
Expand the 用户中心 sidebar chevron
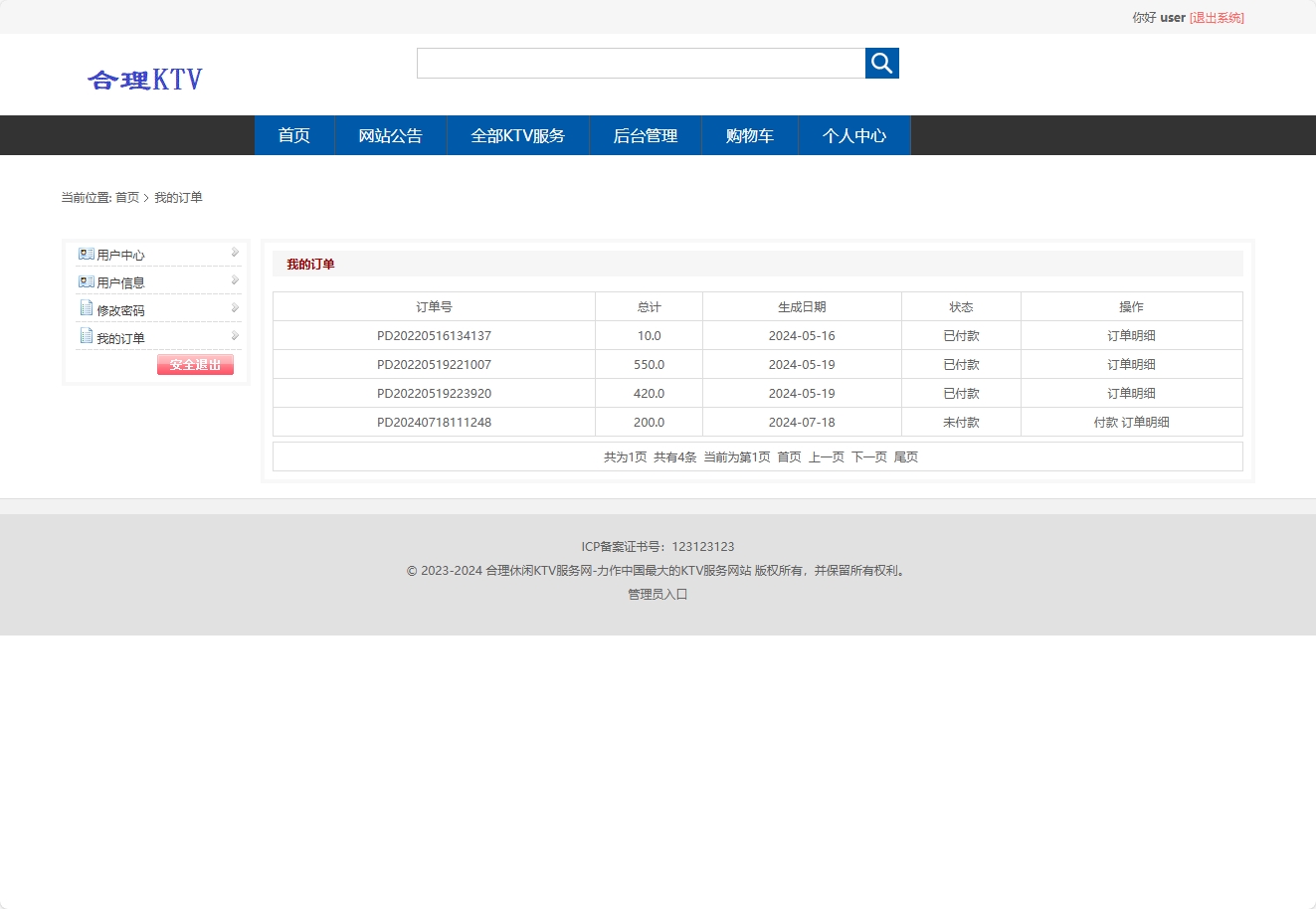[x=235, y=254]
